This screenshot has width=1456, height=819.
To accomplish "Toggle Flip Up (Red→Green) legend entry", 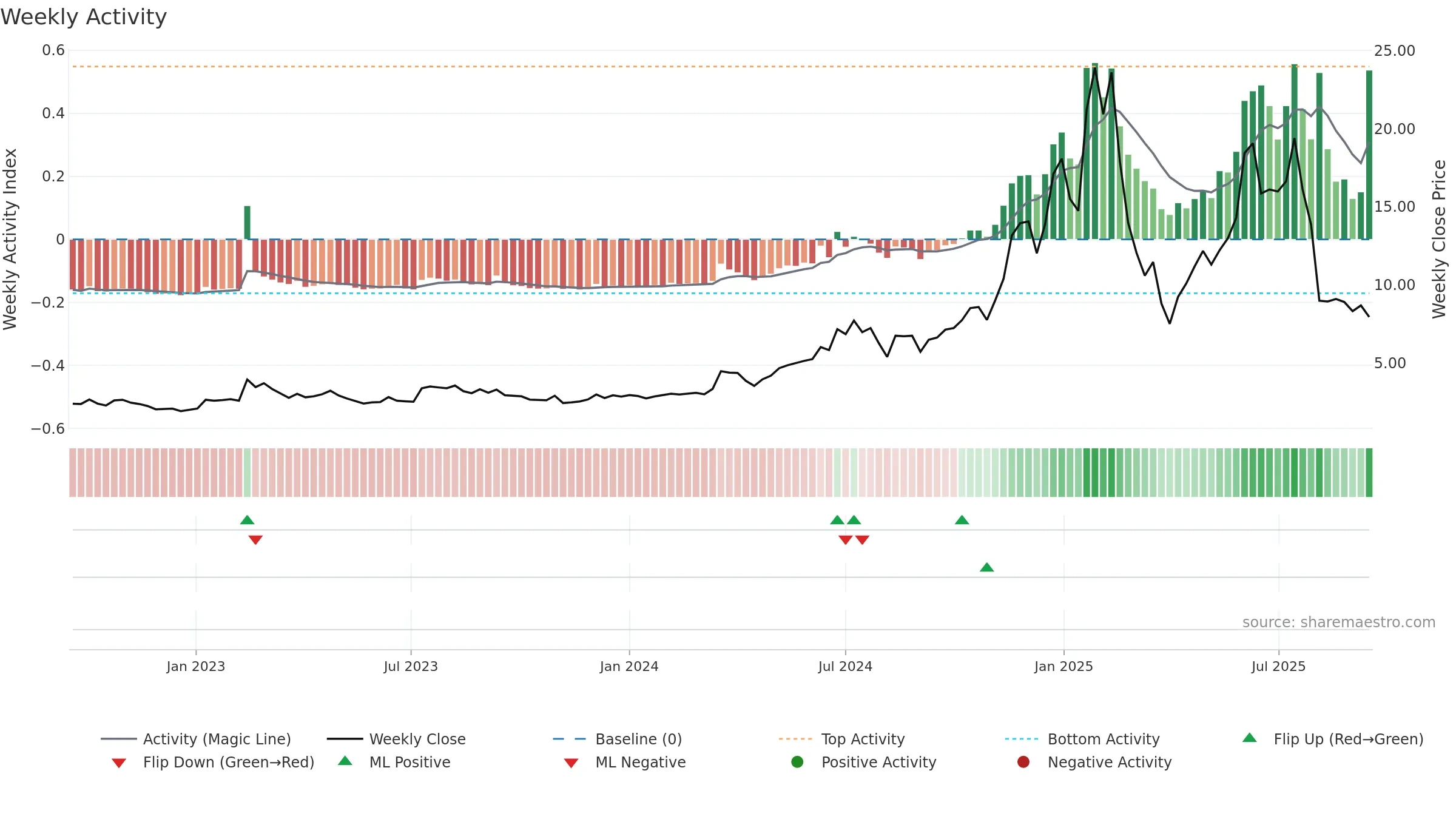I will pyautogui.click(x=1332, y=739).
